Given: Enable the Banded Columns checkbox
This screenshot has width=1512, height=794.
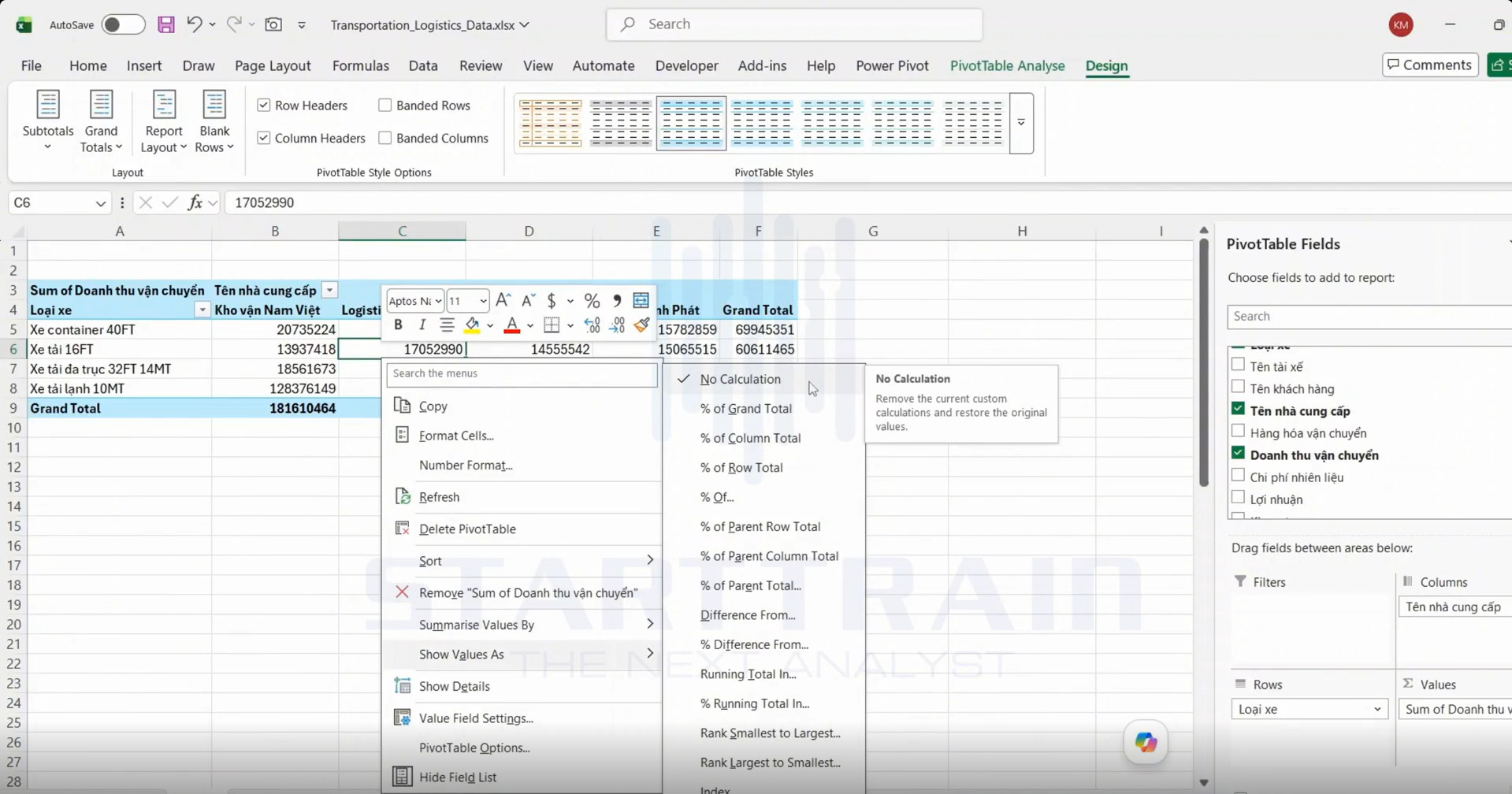Looking at the screenshot, I should coord(385,138).
